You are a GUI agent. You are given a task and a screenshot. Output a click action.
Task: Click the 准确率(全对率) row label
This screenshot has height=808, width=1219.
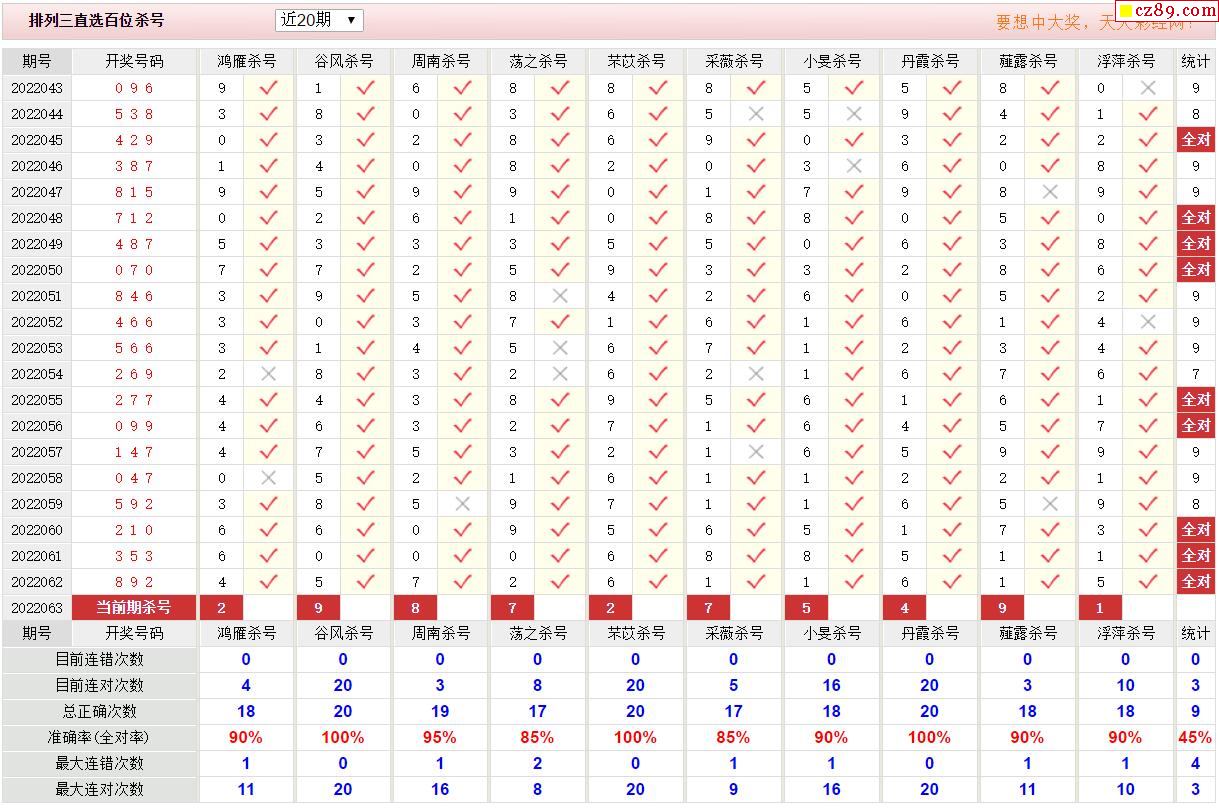coord(99,737)
